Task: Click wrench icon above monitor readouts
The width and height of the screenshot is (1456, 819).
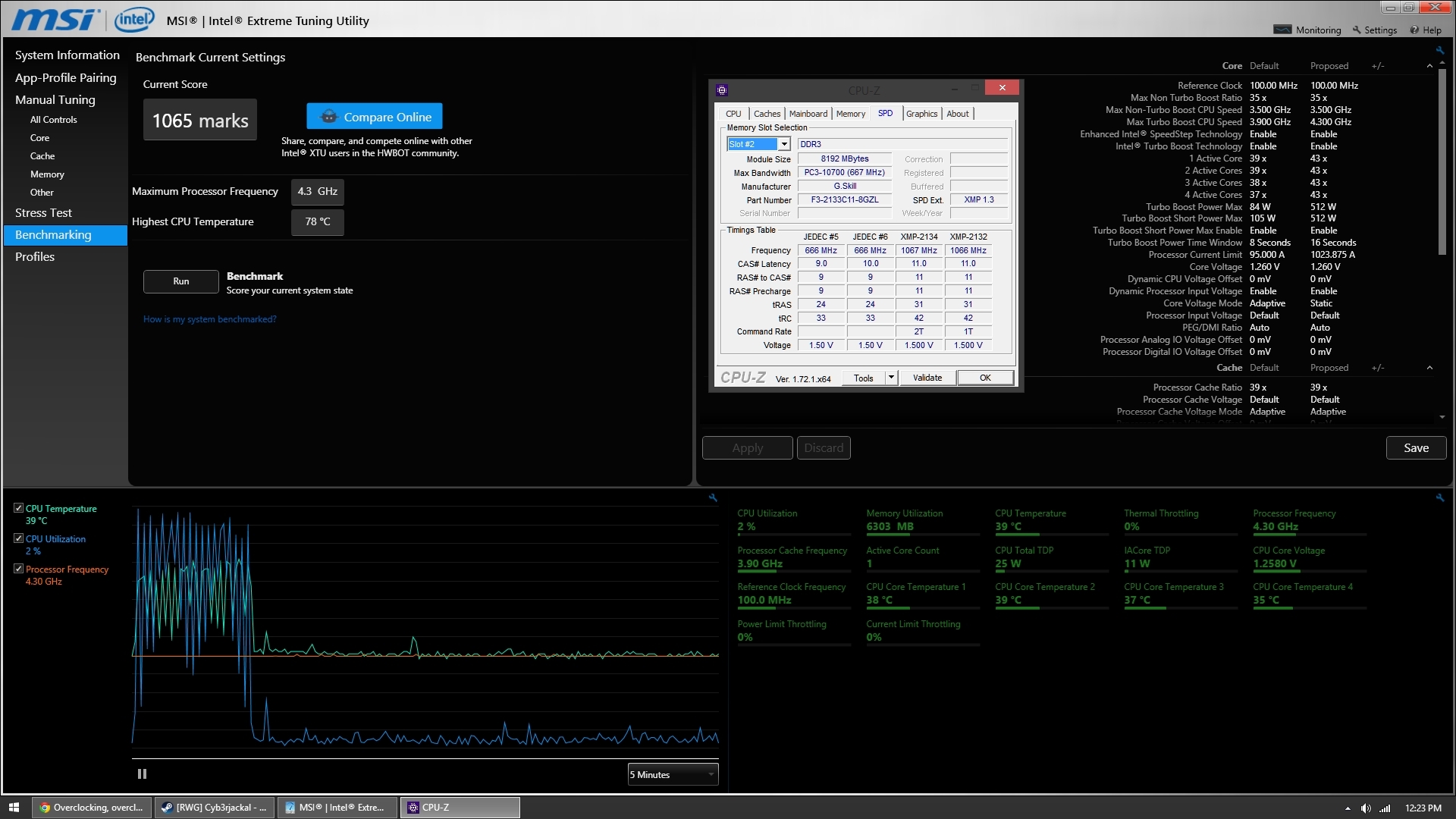Action: click(x=1439, y=498)
